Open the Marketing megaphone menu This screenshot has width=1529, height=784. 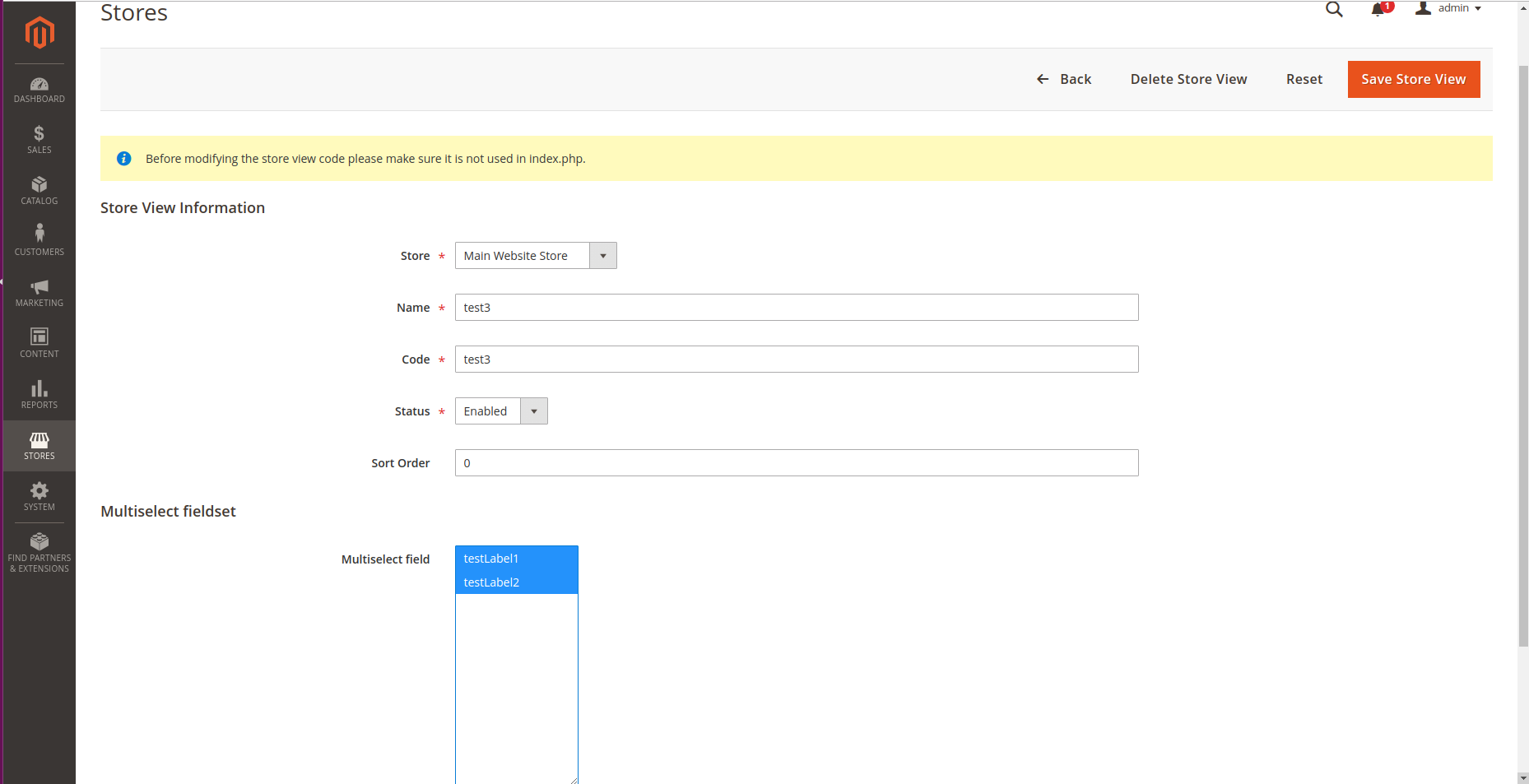point(40,293)
